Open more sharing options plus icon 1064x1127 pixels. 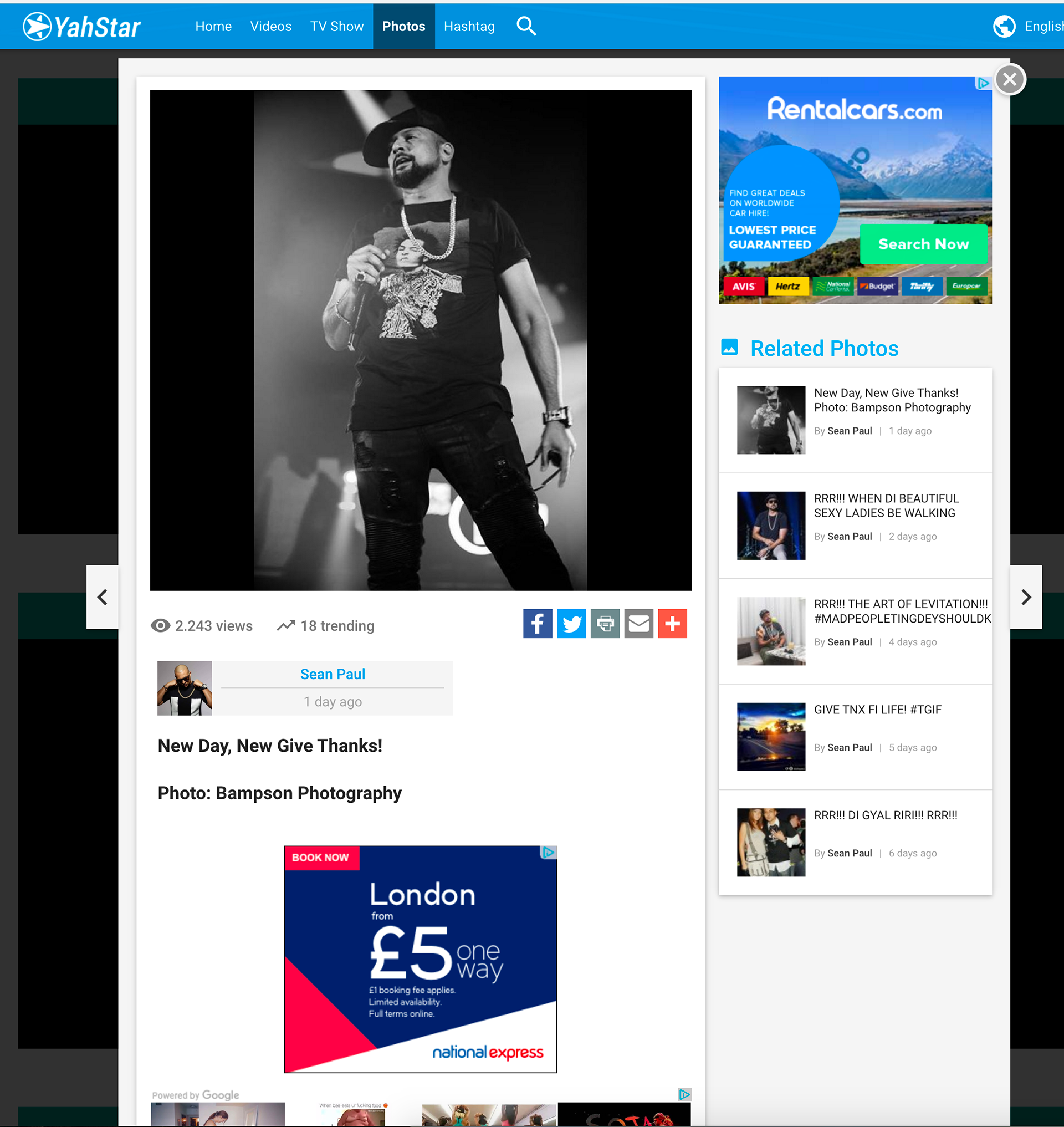pyautogui.click(x=672, y=624)
